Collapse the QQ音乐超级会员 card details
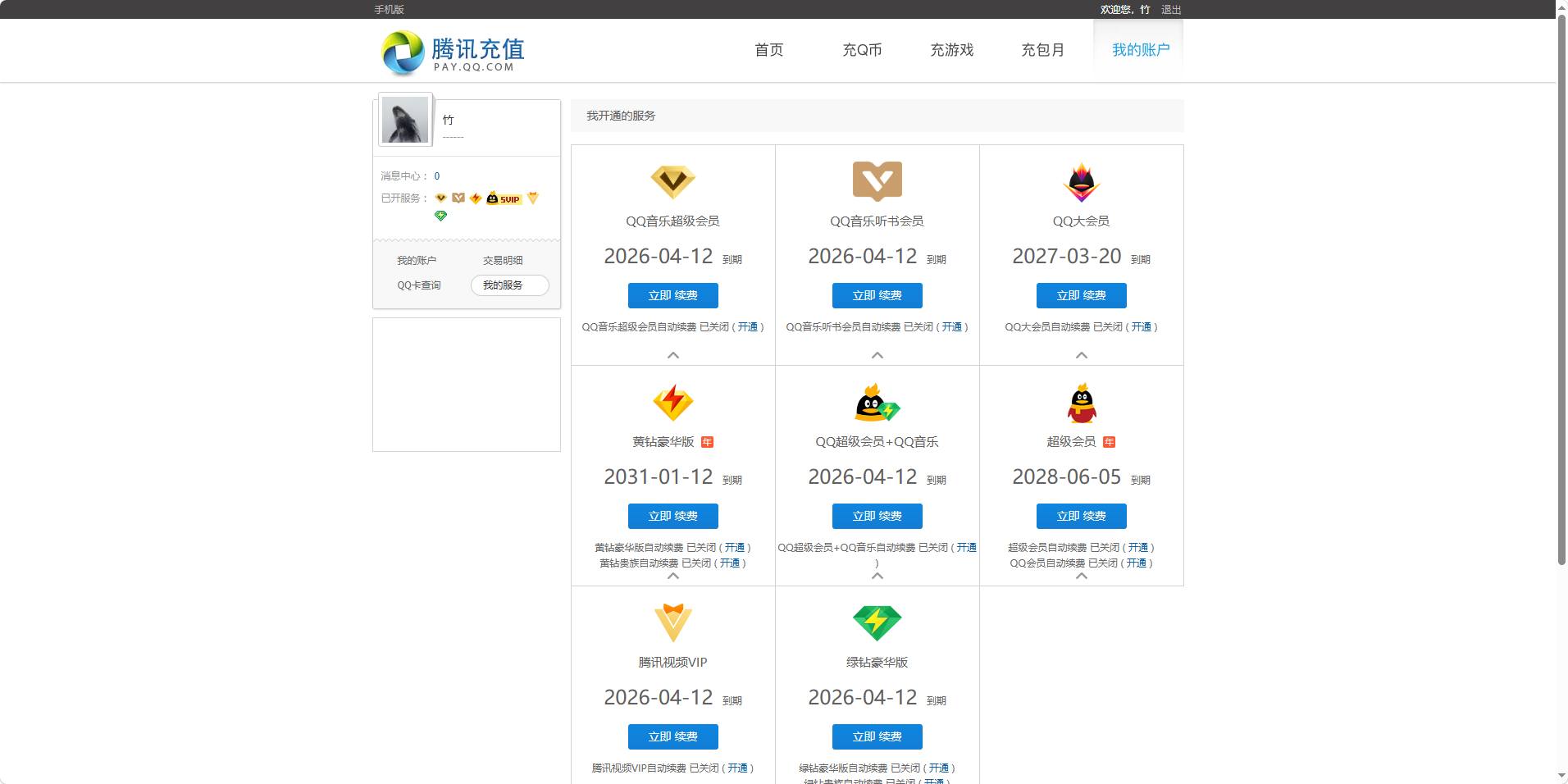 click(x=672, y=355)
